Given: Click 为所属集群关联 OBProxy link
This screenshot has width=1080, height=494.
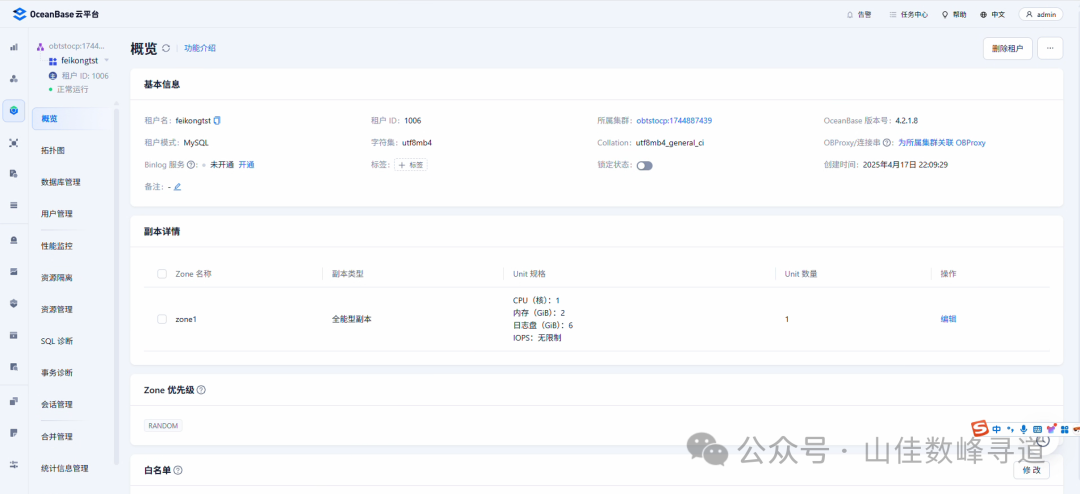Looking at the screenshot, I should 942,143.
